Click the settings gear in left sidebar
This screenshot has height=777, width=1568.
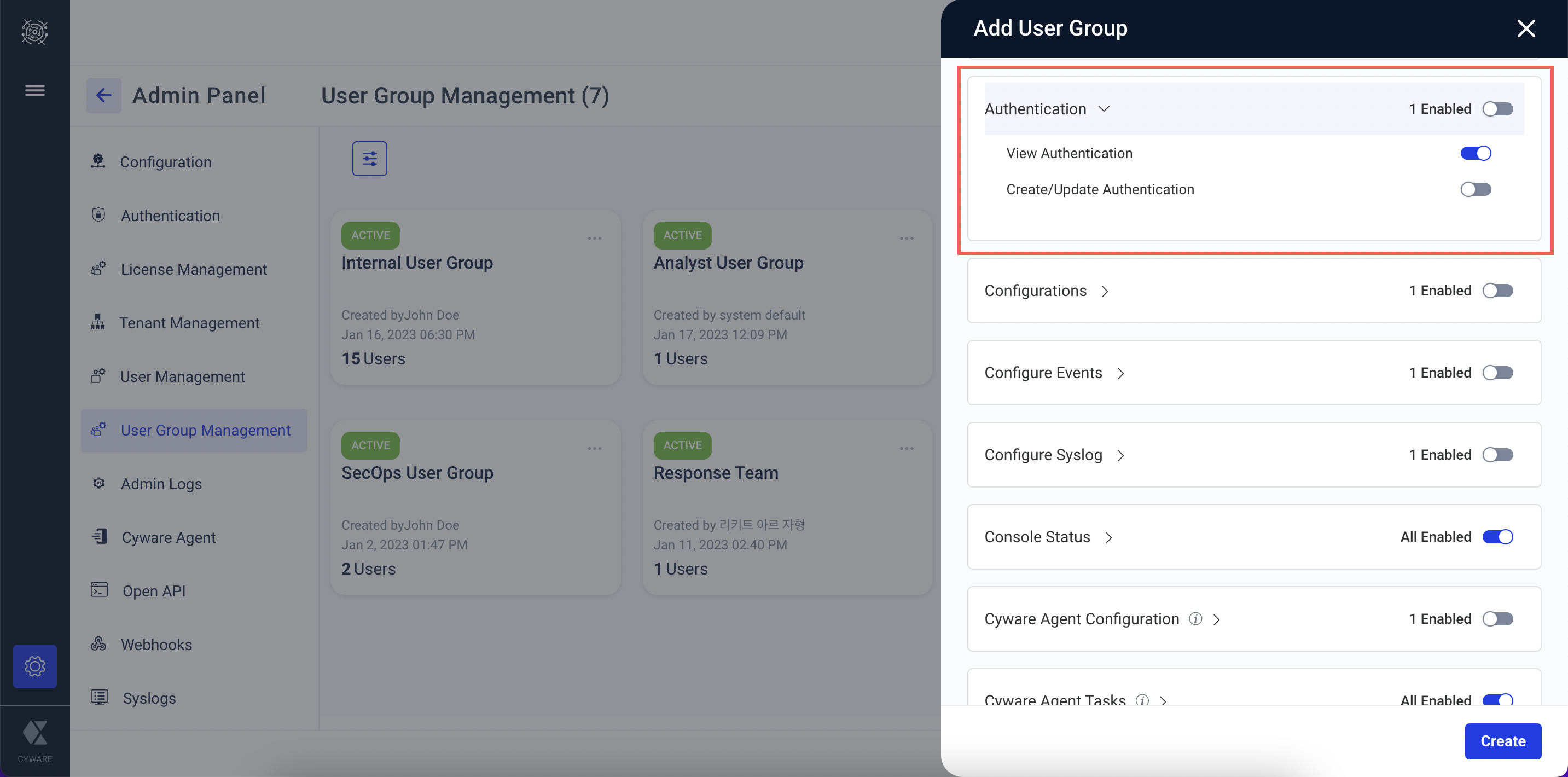(34, 666)
